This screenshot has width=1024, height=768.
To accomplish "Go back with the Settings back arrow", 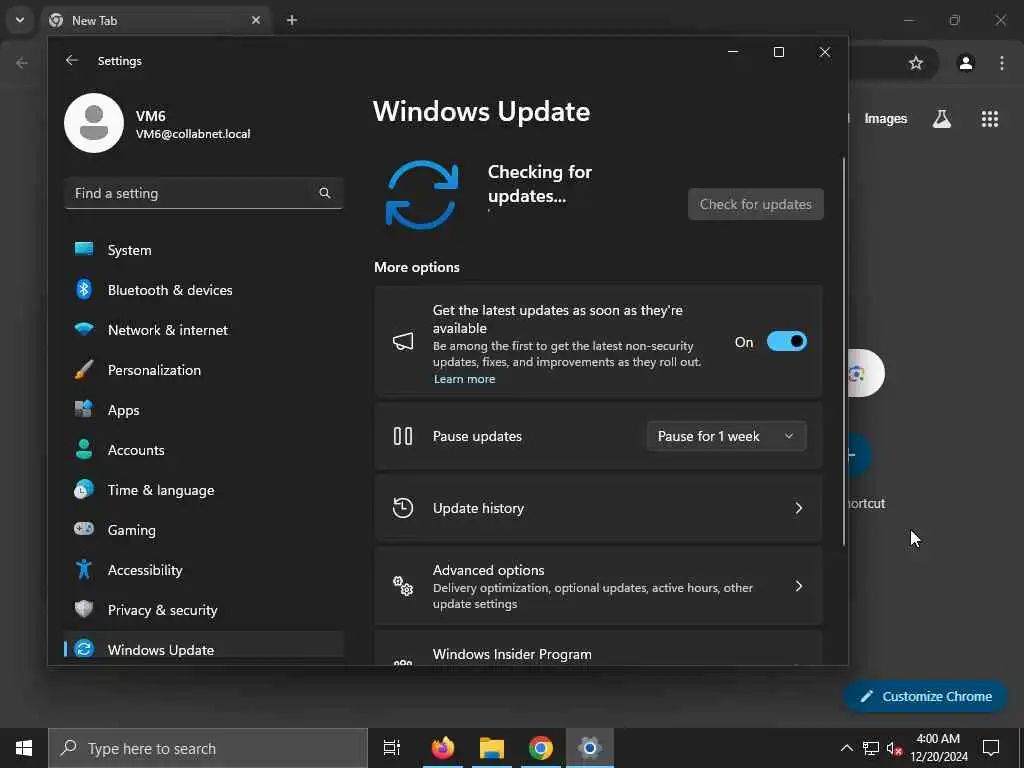I will [x=72, y=60].
